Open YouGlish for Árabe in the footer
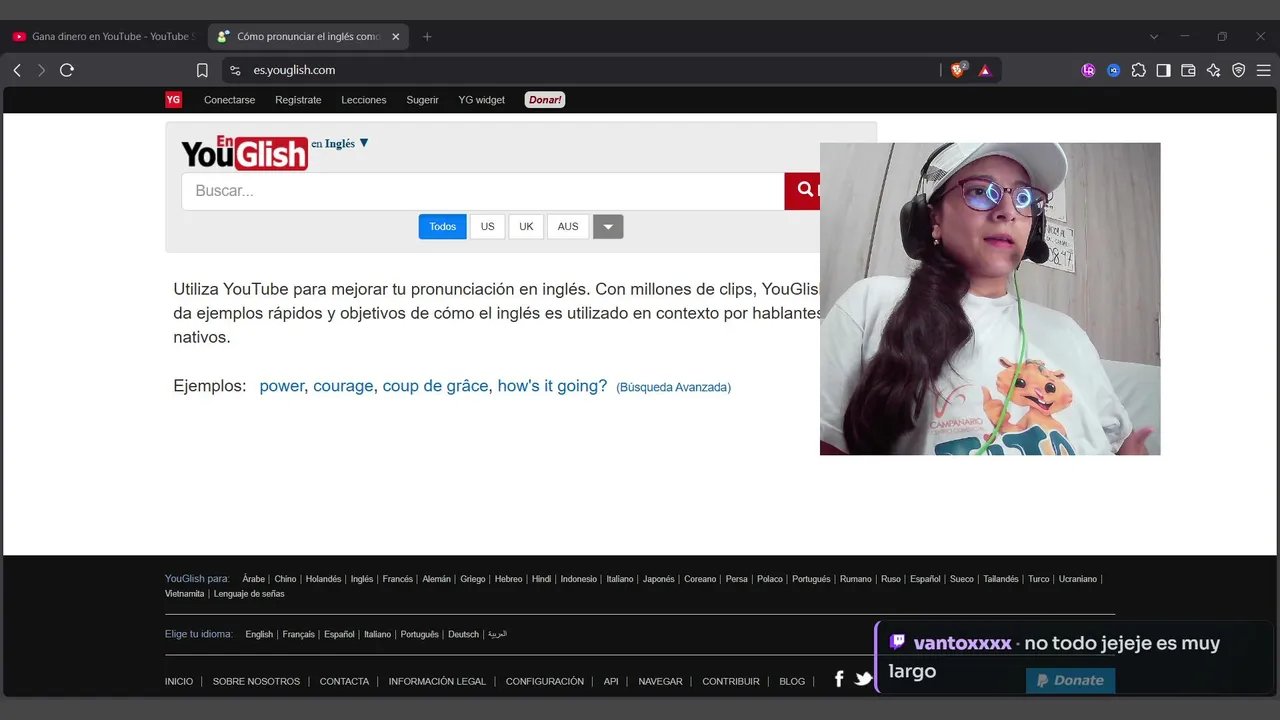Viewport: 1280px width, 720px height. pyautogui.click(x=254, y=579)
